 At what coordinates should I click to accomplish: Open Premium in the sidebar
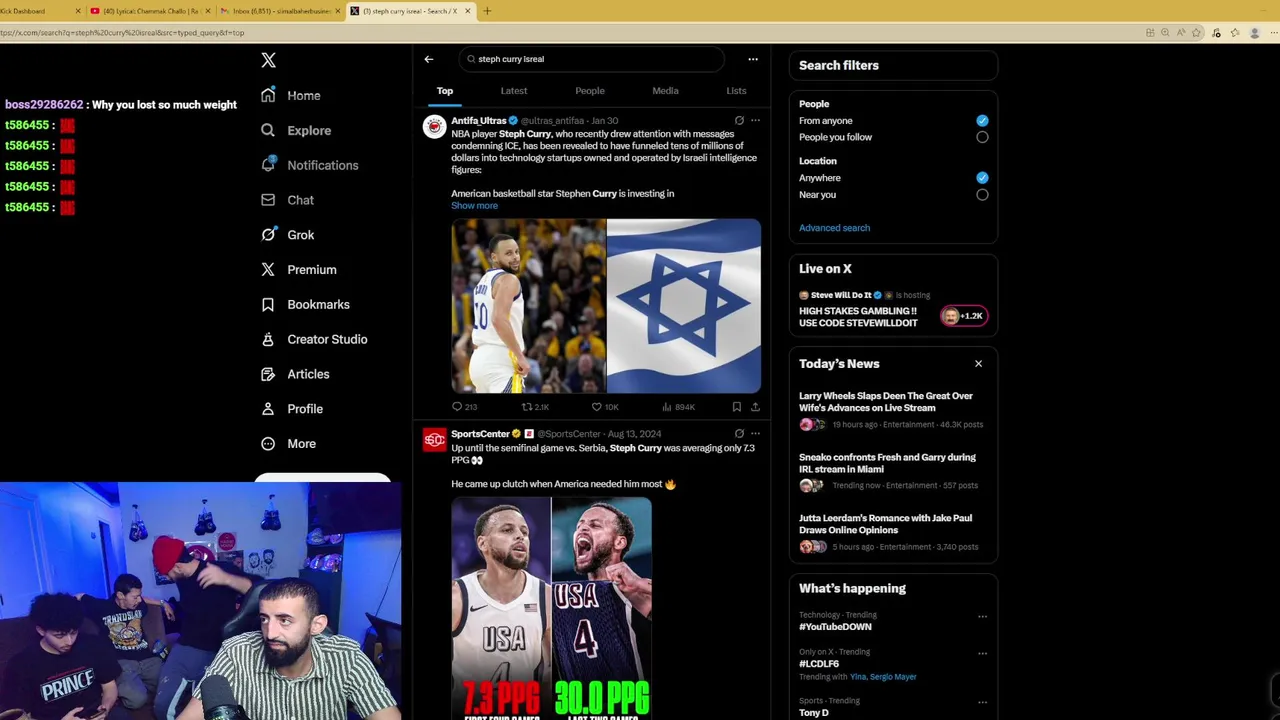298,270
